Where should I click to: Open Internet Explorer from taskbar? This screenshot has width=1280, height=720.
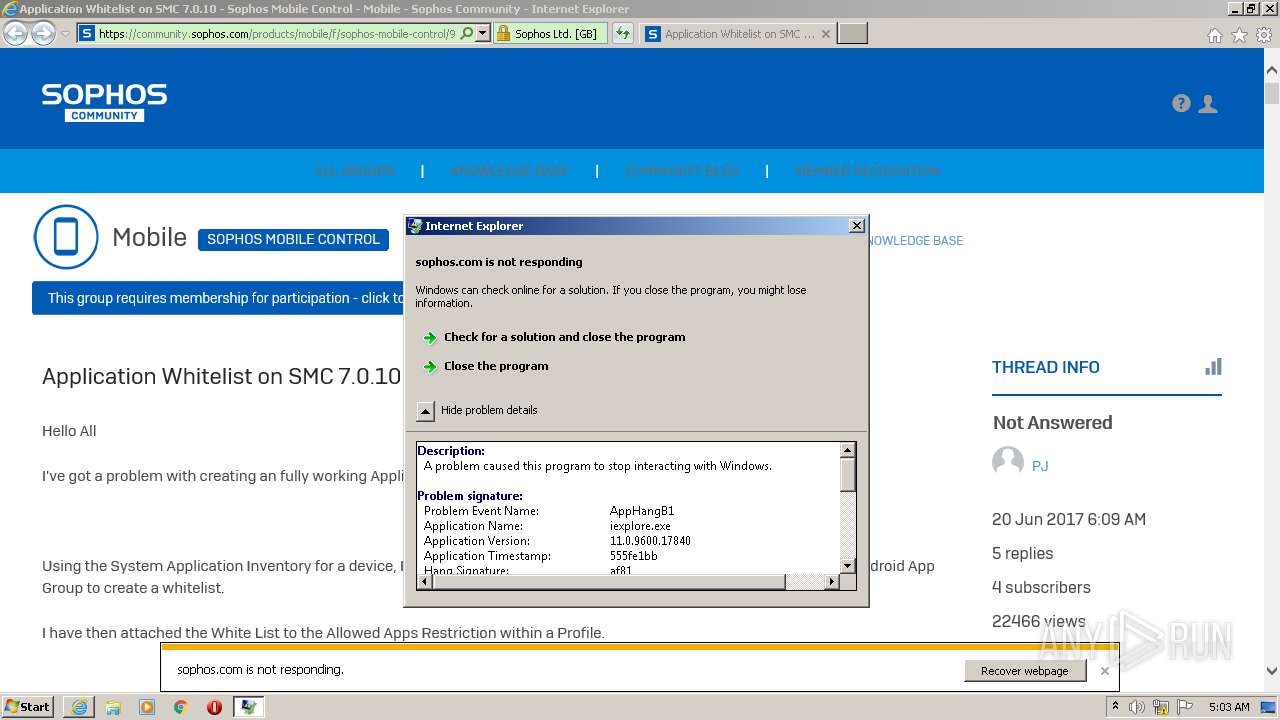pos(79,707)
